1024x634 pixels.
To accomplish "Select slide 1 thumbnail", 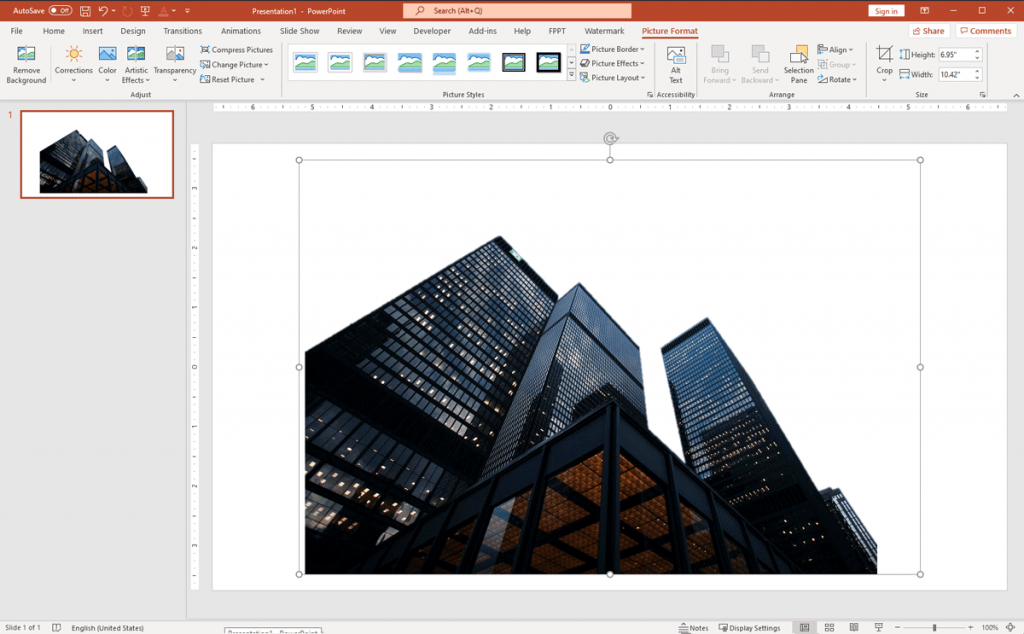I will 96,154.
